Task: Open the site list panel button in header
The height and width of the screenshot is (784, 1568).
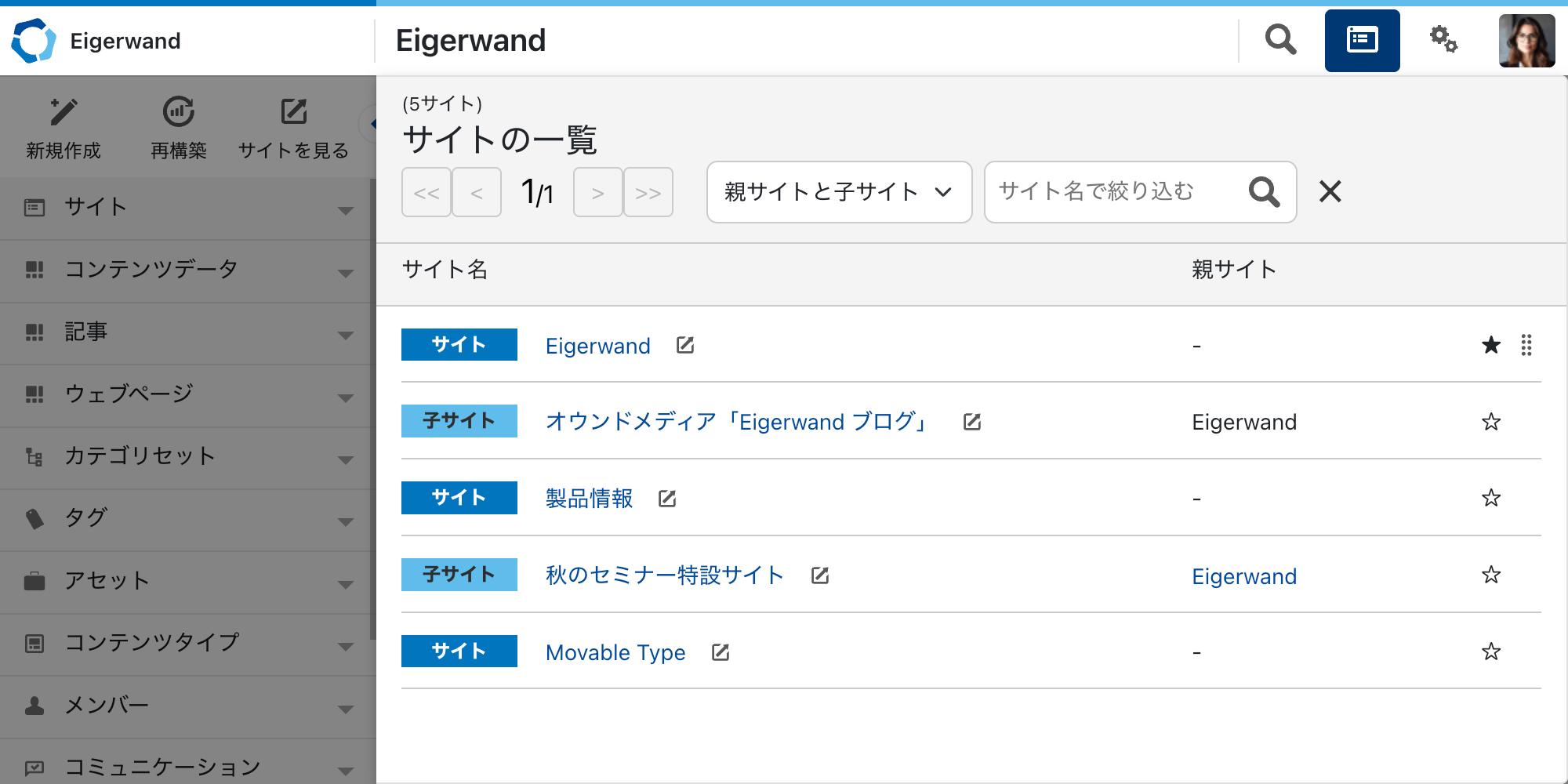Action: pos(1362,40)
